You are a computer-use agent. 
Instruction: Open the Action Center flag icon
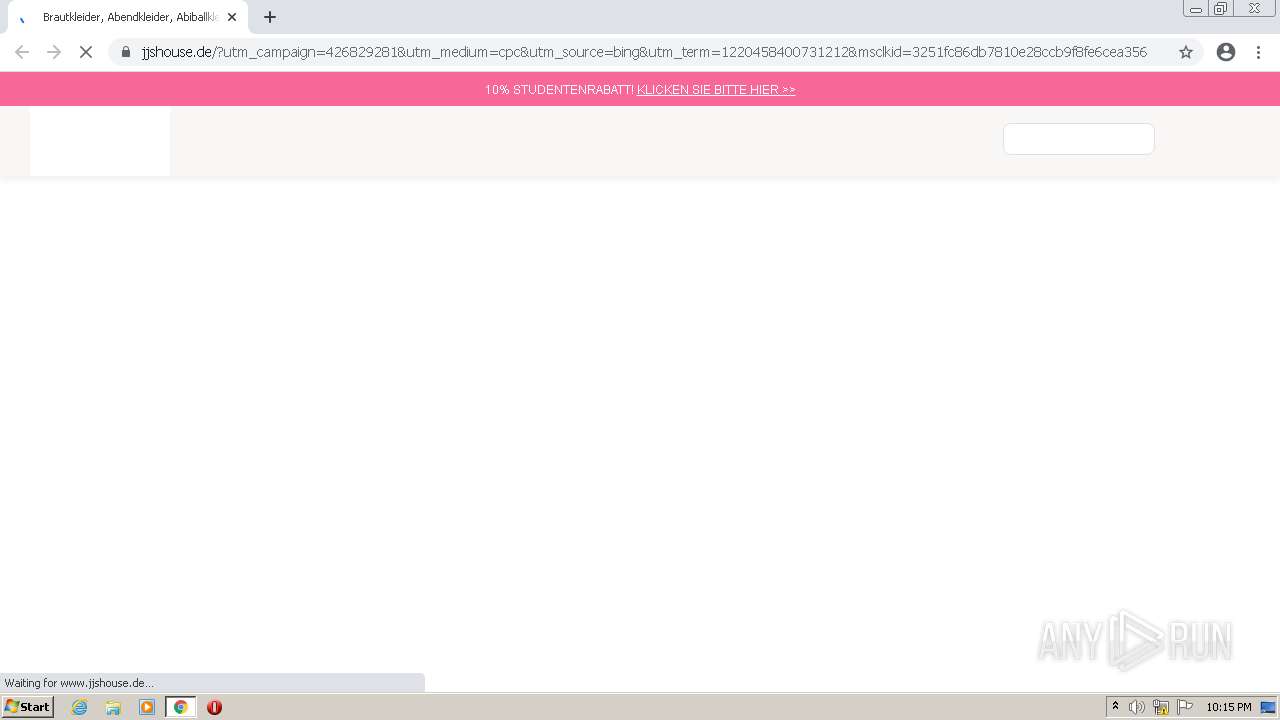click(x=1185, y=707)
